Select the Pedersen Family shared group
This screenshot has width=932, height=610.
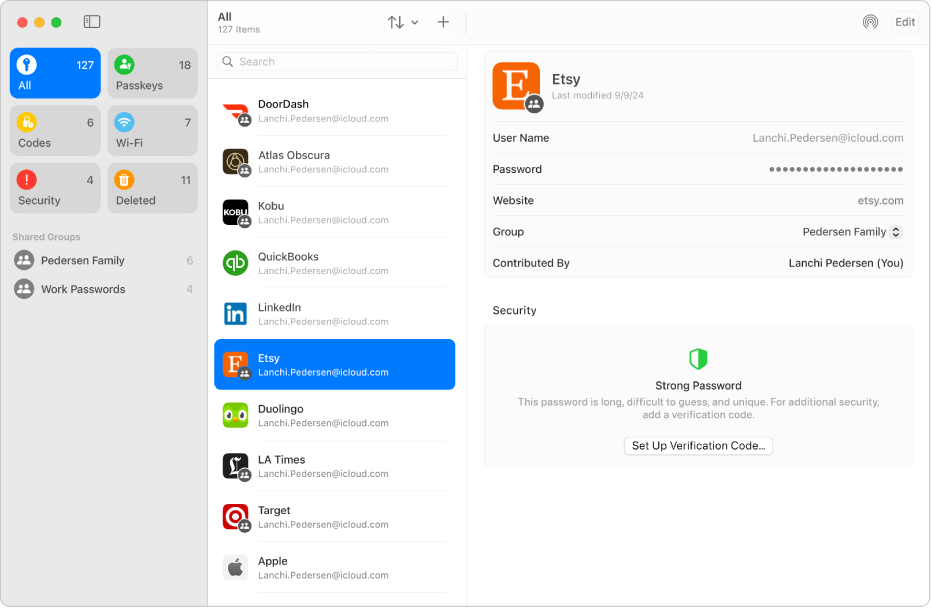tap(103, 260)
